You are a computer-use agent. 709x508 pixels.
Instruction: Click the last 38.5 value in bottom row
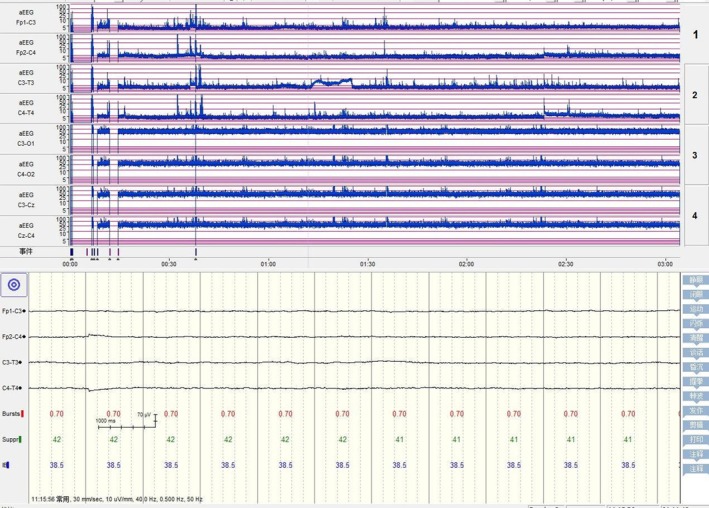point(628,465)
